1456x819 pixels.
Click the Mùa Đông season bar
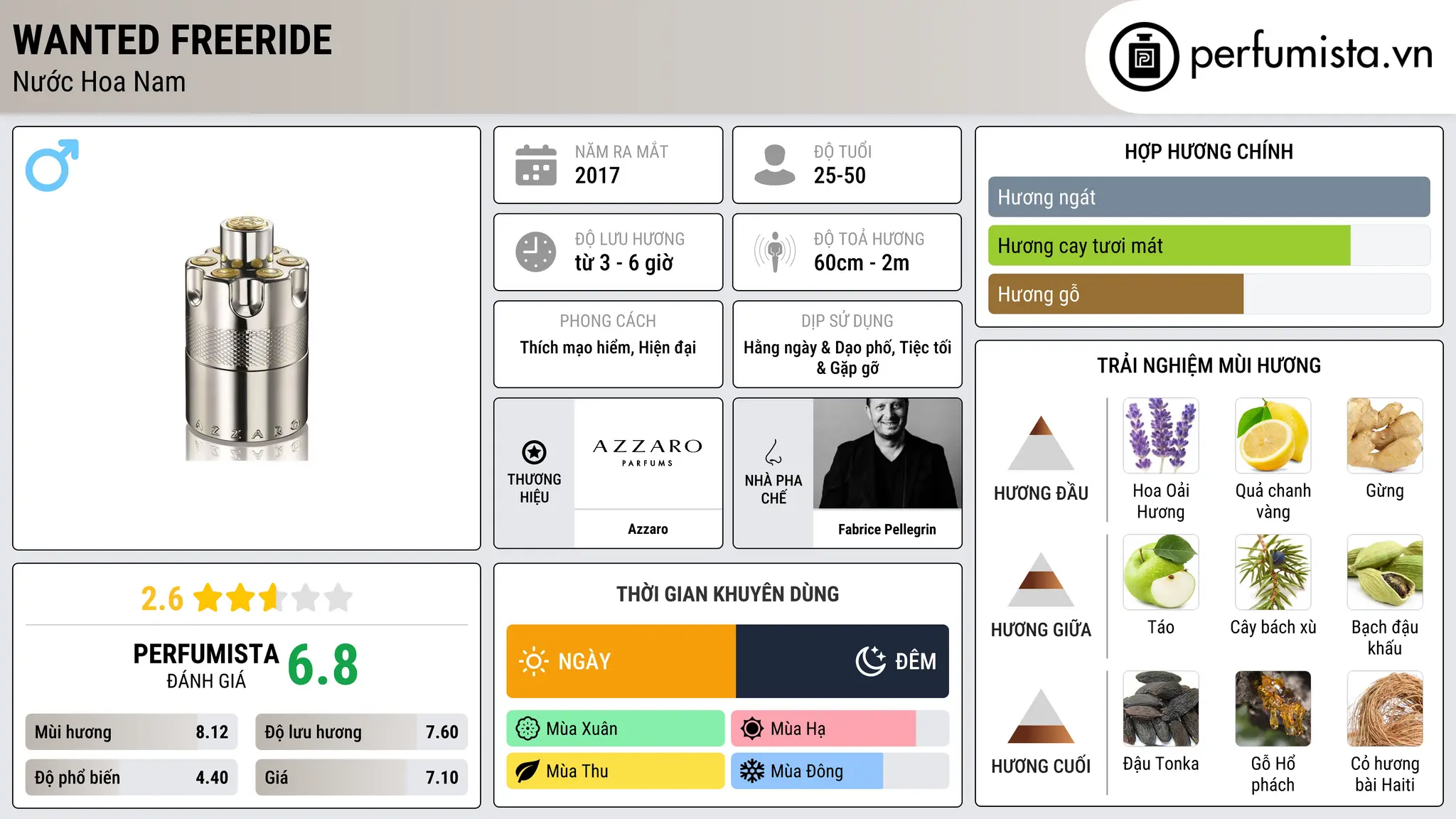(840, 771)
